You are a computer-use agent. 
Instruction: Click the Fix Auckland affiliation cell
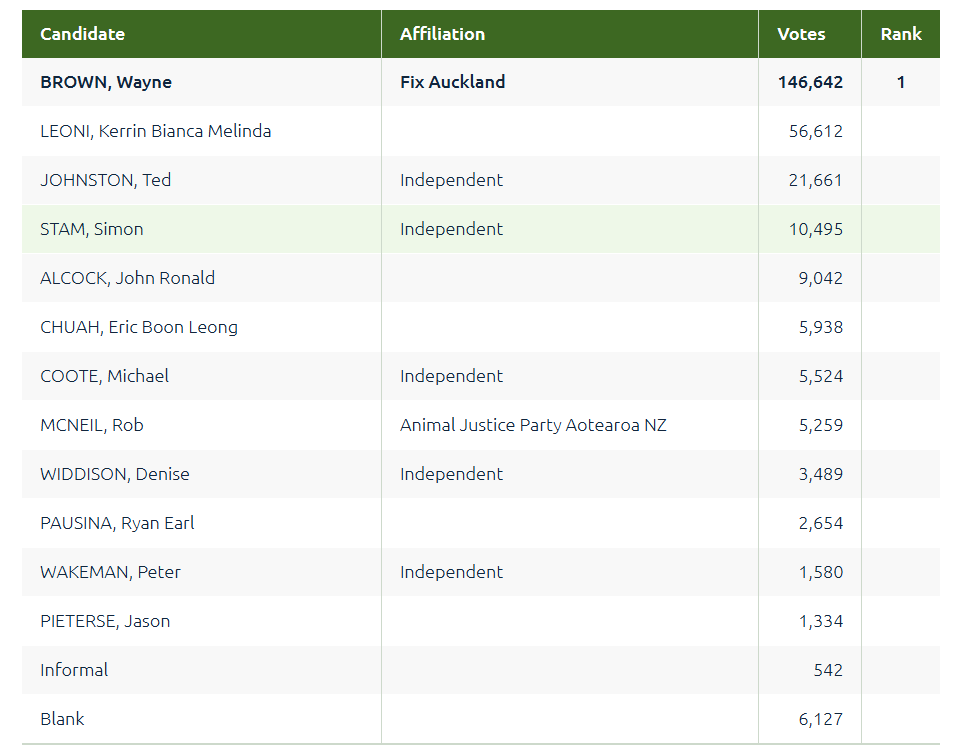point(452,82)
